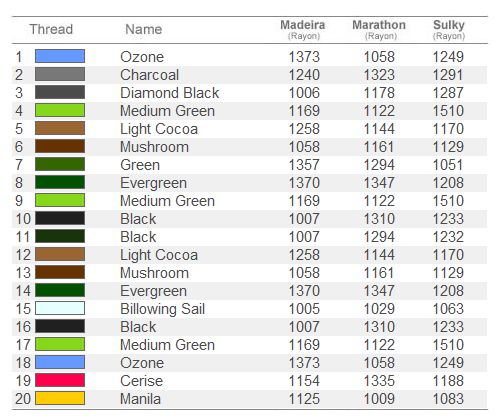Select the Billowing Sail pale swatch
This screenshot has width=500, height=420.
coord(60,308)
